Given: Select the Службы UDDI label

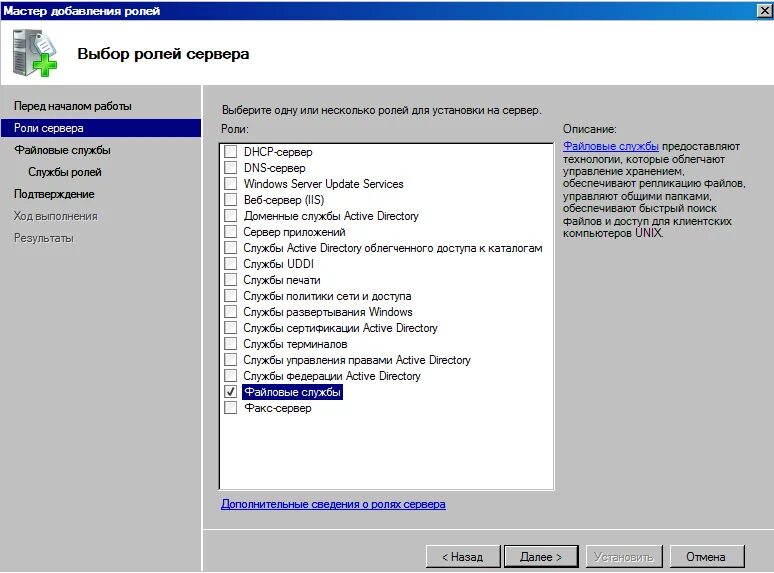Looking at the screenshot, I should 278,264.
